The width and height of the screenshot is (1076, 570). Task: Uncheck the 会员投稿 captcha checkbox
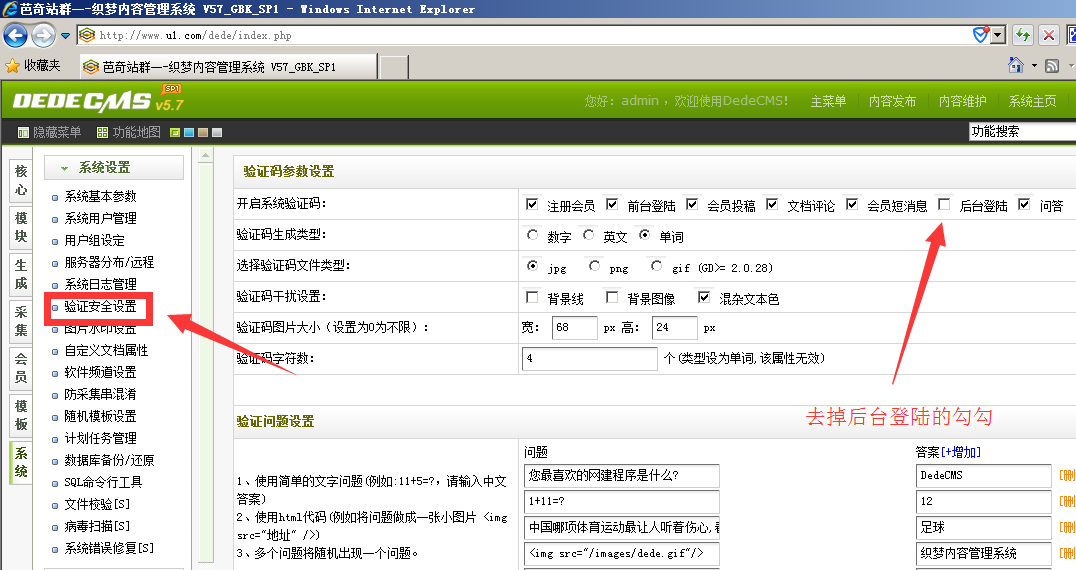click(x=692, y=204)
